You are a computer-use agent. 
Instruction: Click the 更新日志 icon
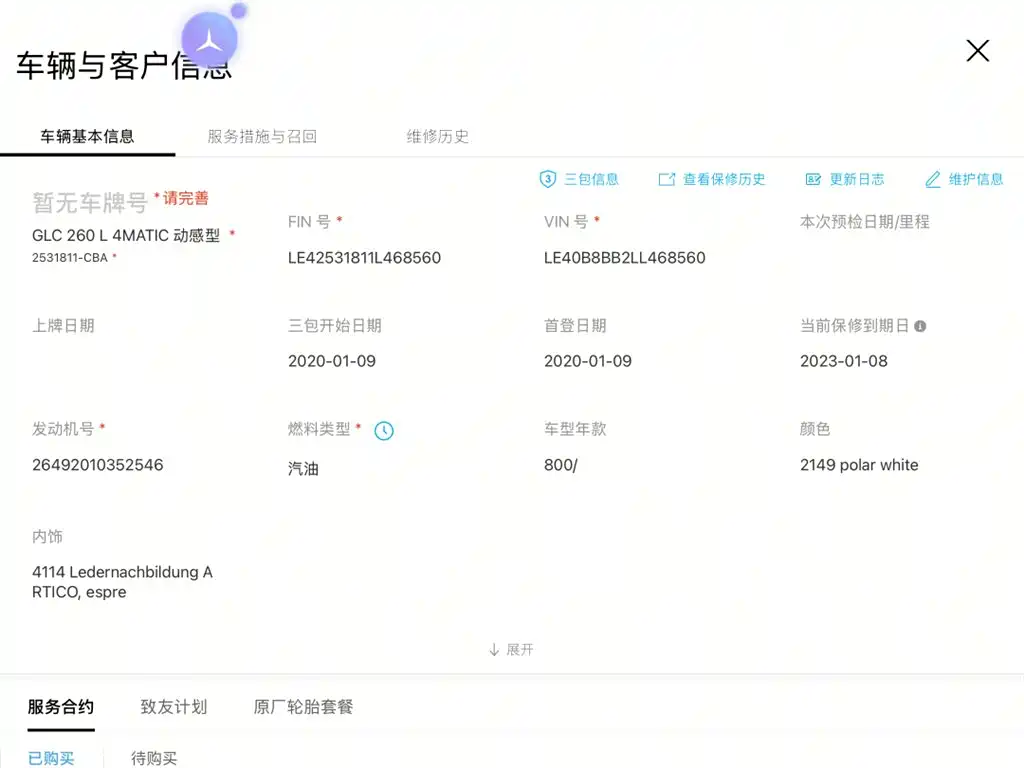[x=813, y=179]
